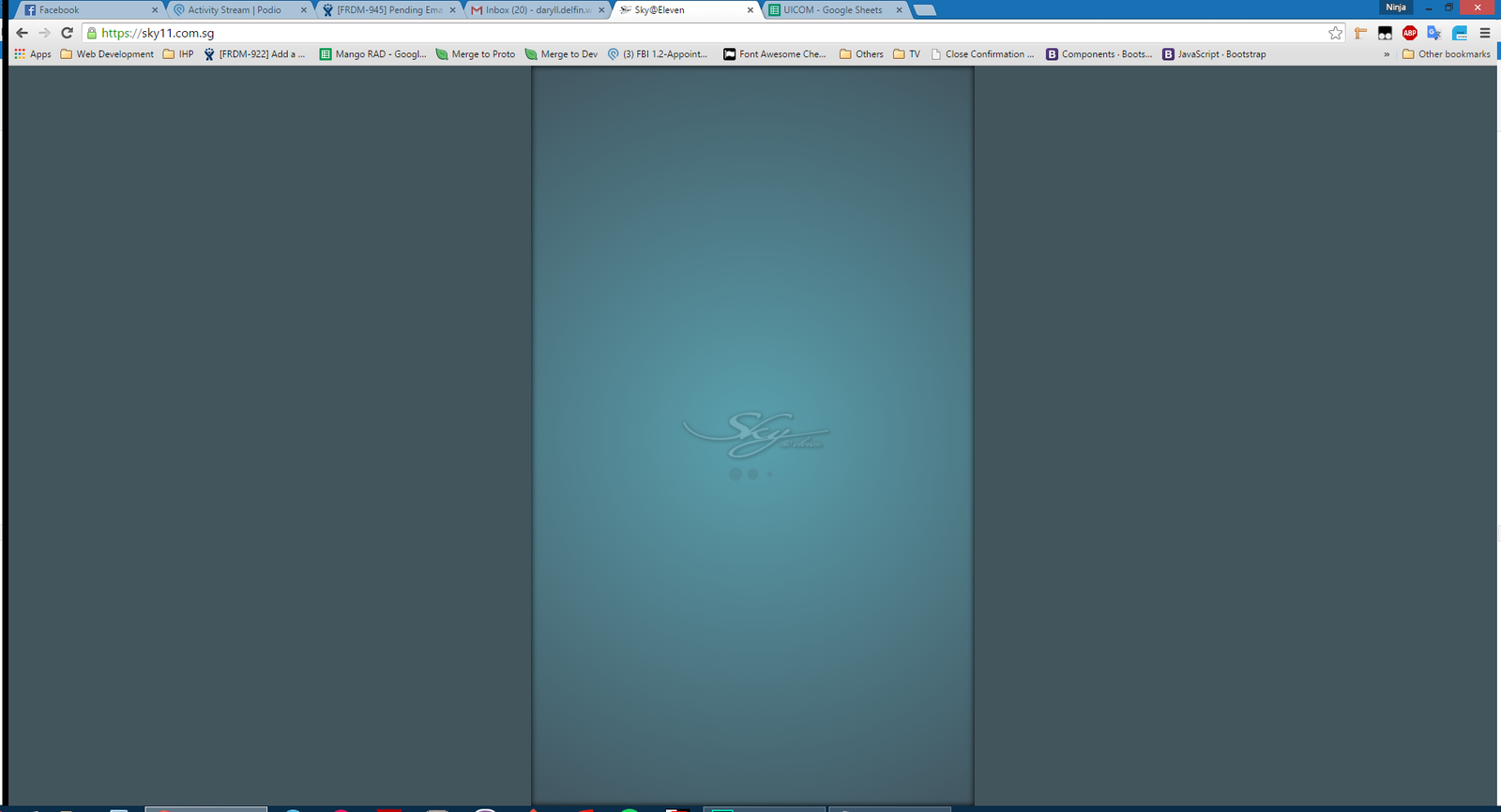Switch to the Inbox (20) Gmail tab

(538, 10)
